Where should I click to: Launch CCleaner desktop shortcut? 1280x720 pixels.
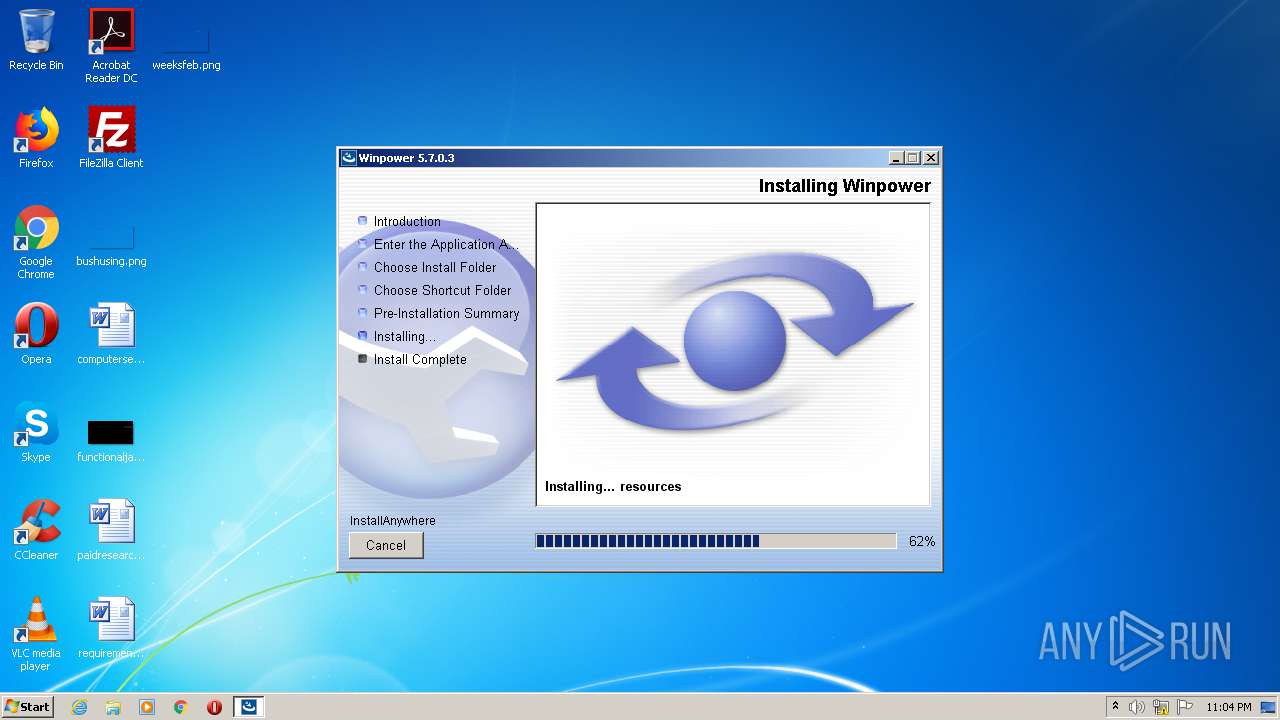click(x=36, y=530)
